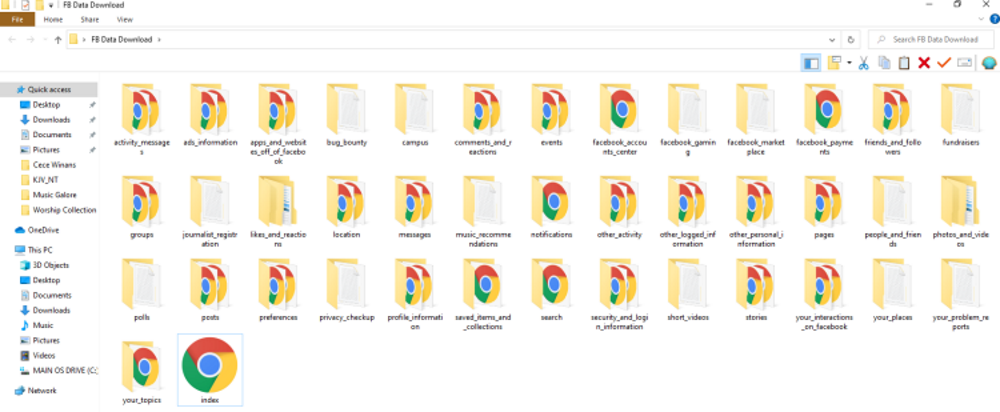Screen dimensions: 1000x412
Task: Click the Paste clipboard icon
Action: 904,63
